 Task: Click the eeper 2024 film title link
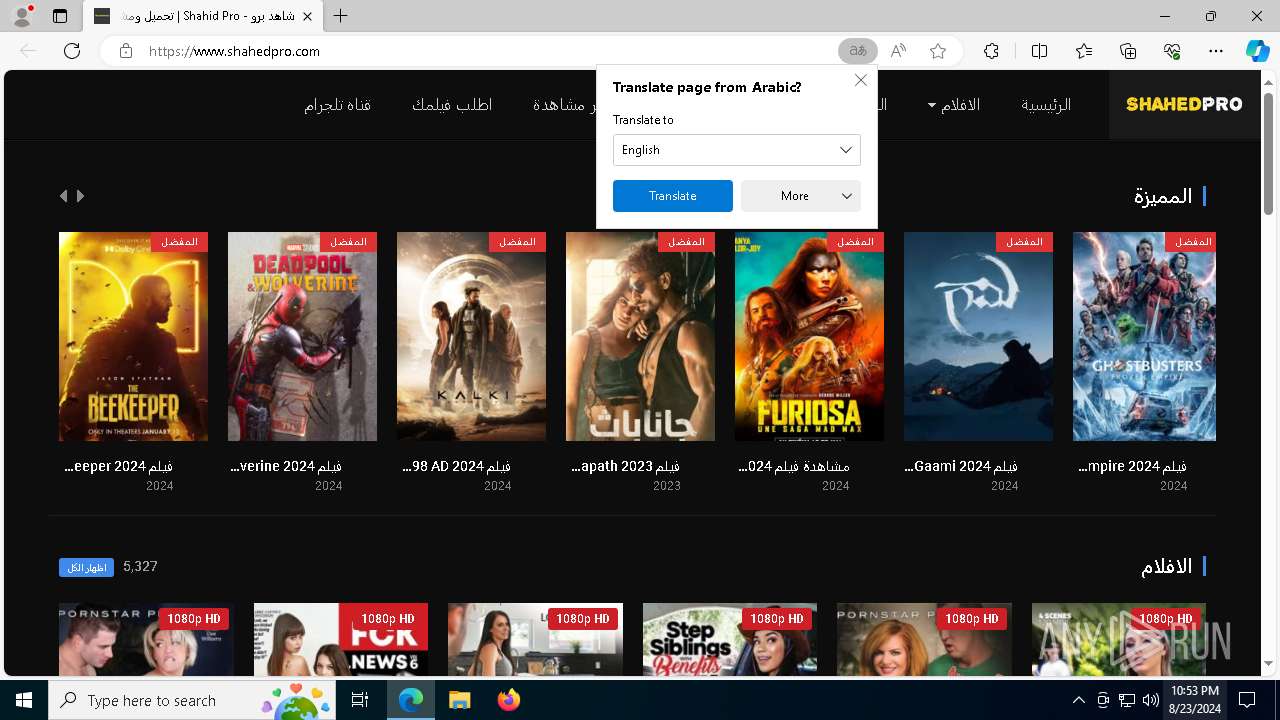pyautogui.click(x=119, y=466)
